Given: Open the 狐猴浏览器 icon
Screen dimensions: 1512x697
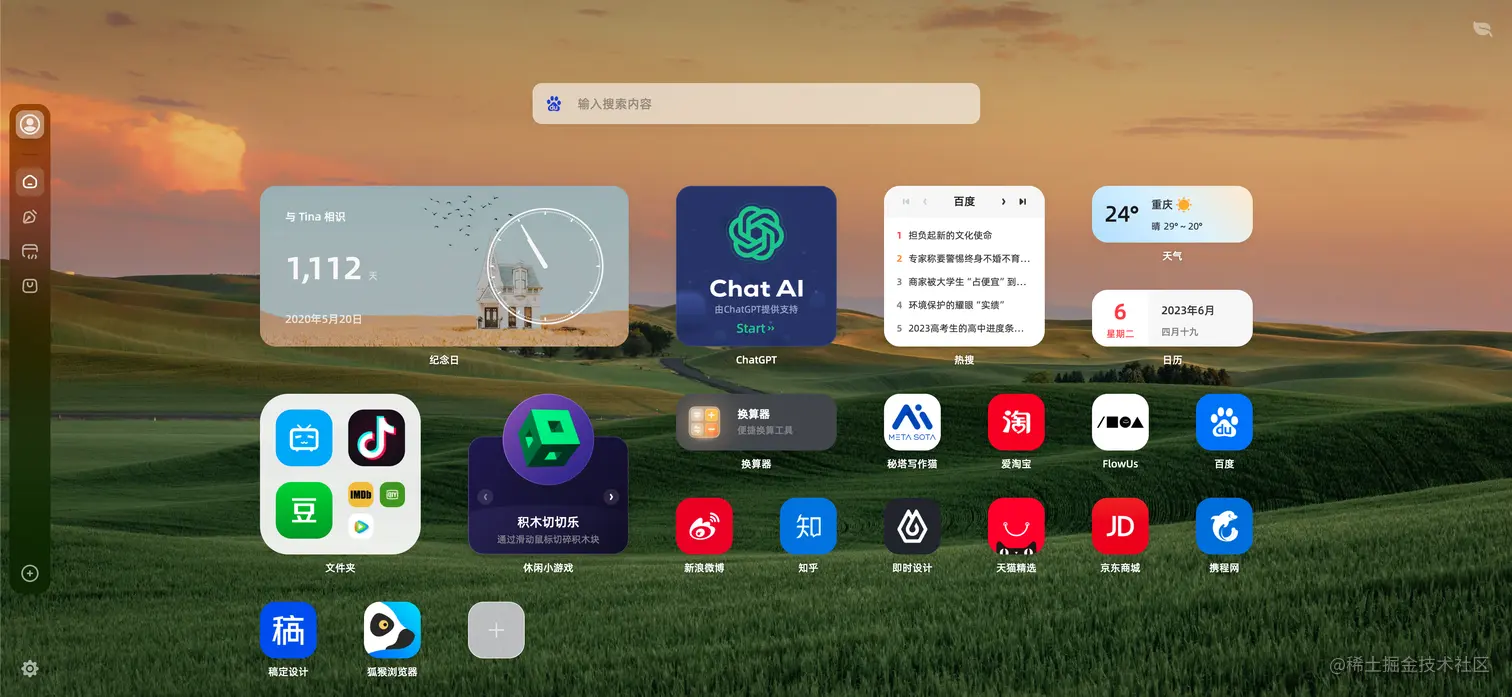Looking at the screenshot, I should 392,630.
